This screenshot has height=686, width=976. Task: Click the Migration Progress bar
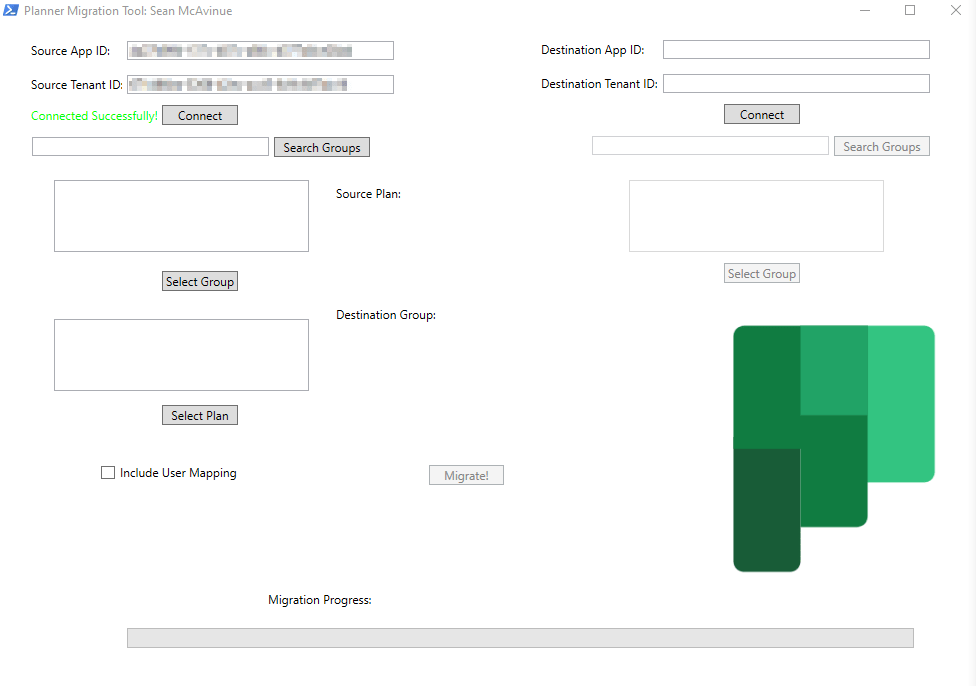[x=520, y=638]
